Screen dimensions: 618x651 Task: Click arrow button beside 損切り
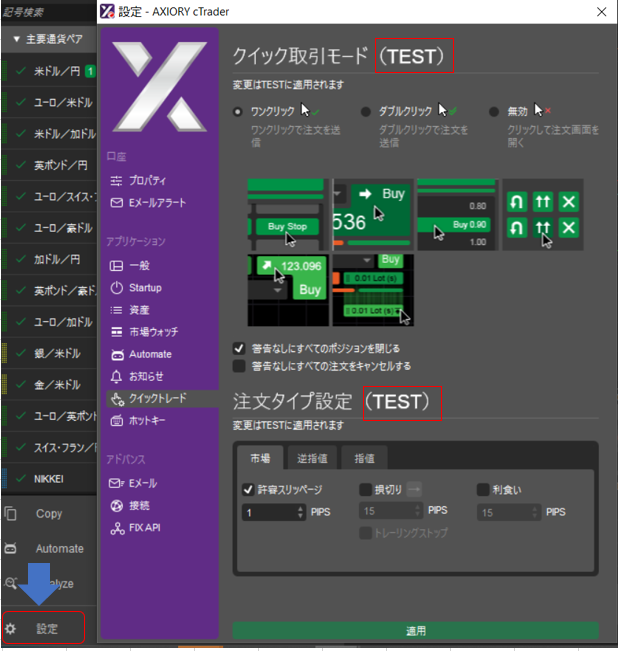pos(414,489)
